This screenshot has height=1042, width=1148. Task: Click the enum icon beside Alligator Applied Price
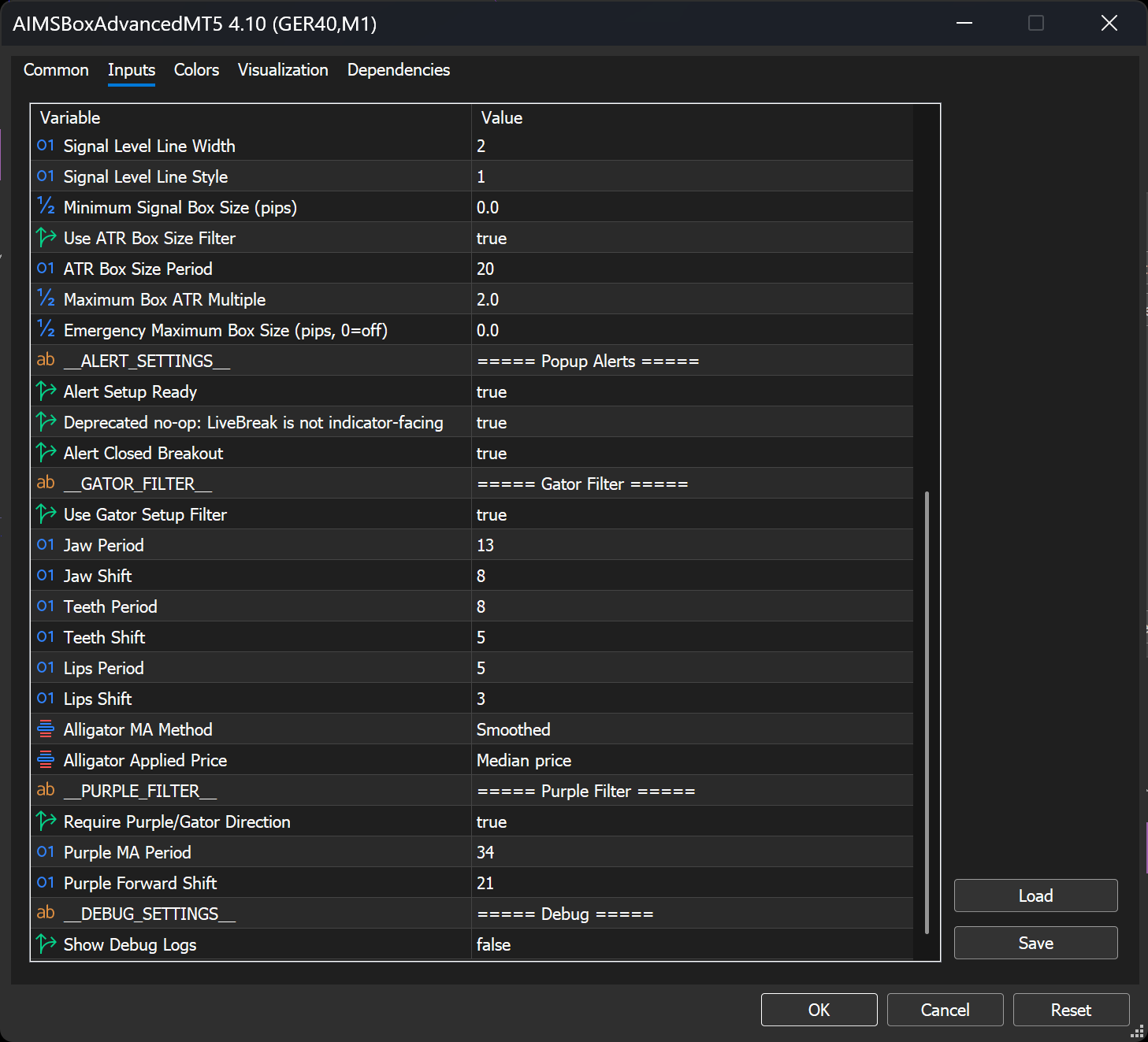pos(46,760)
